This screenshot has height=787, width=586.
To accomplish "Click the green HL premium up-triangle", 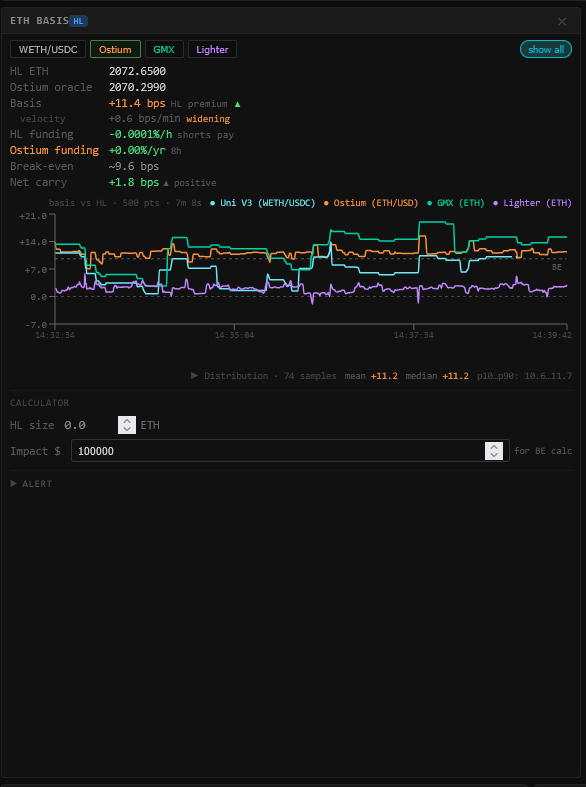I will pyautogui.click(x=237, y=104).
